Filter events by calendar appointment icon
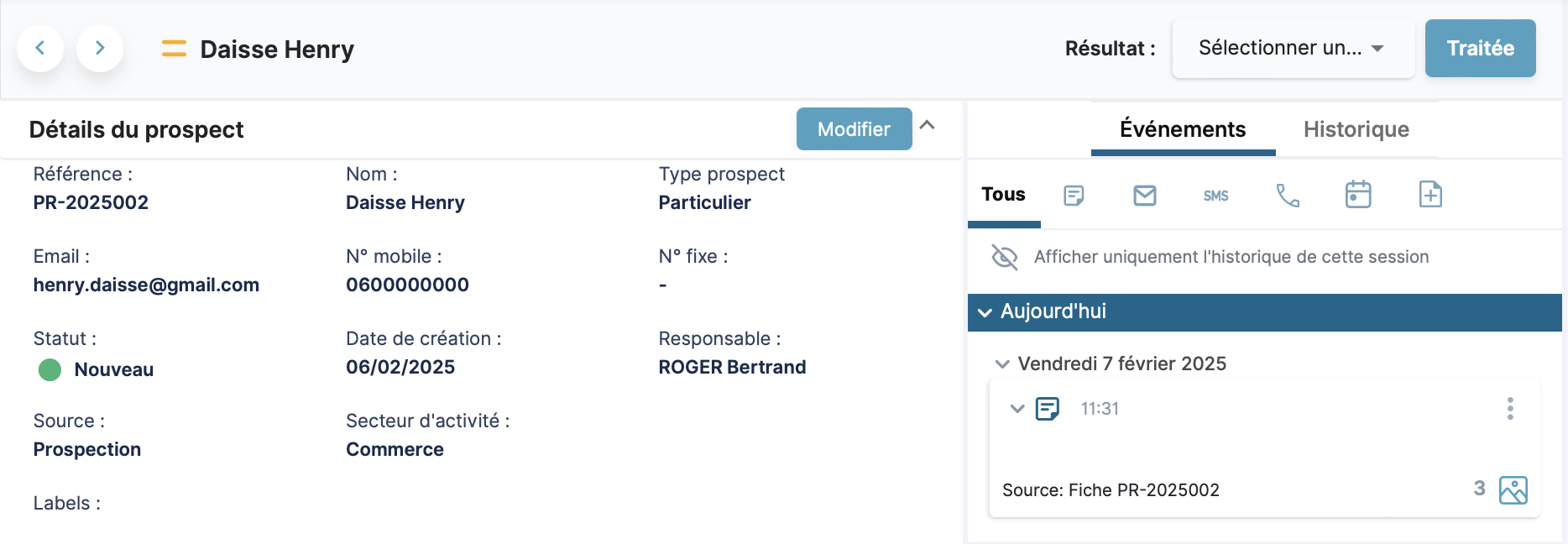This screenshot has width=1568, height=544. click(x=1358, y=195)
